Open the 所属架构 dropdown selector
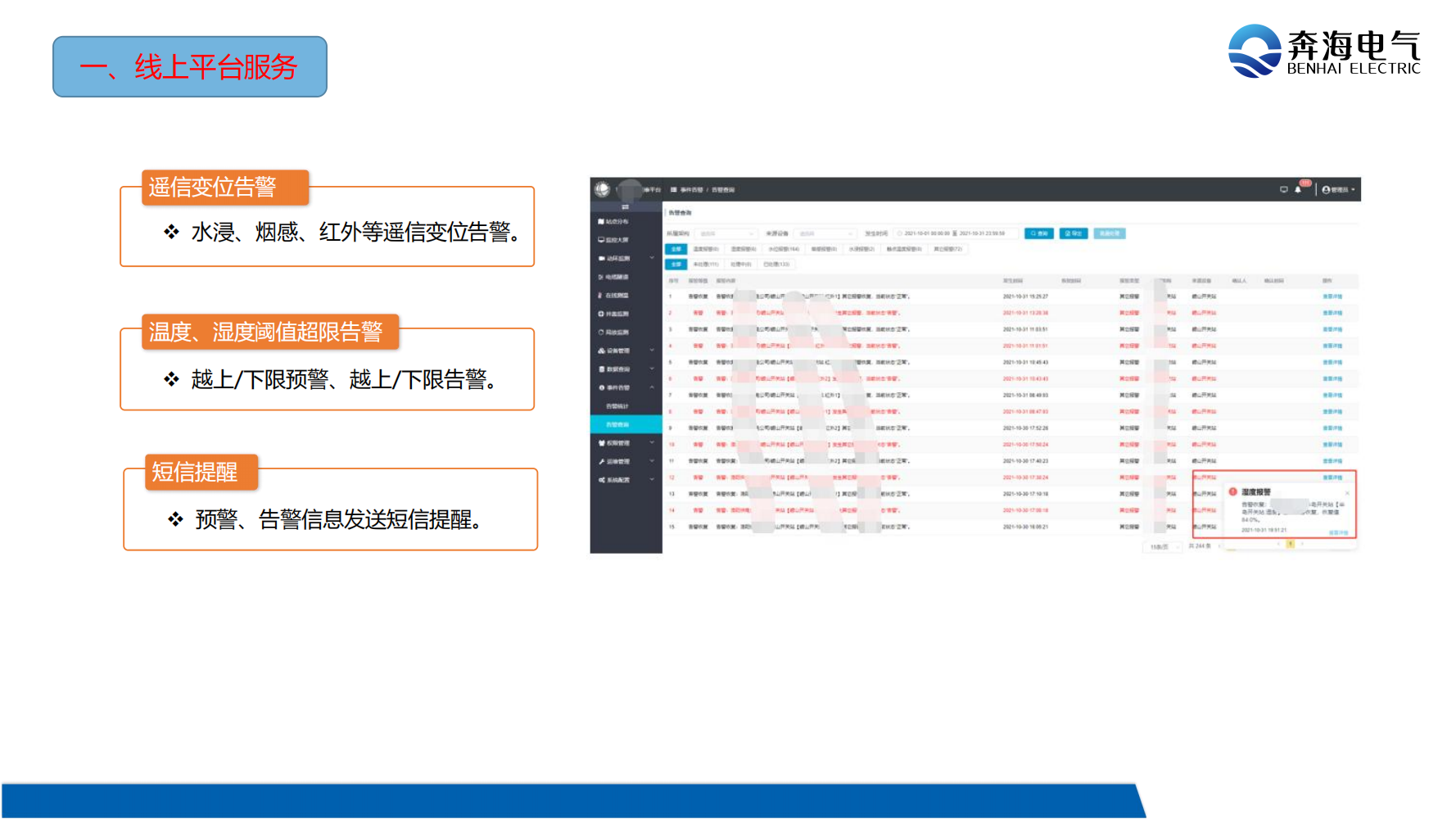Viewport: 1456px width, 819px height. (x=726, y=233)
